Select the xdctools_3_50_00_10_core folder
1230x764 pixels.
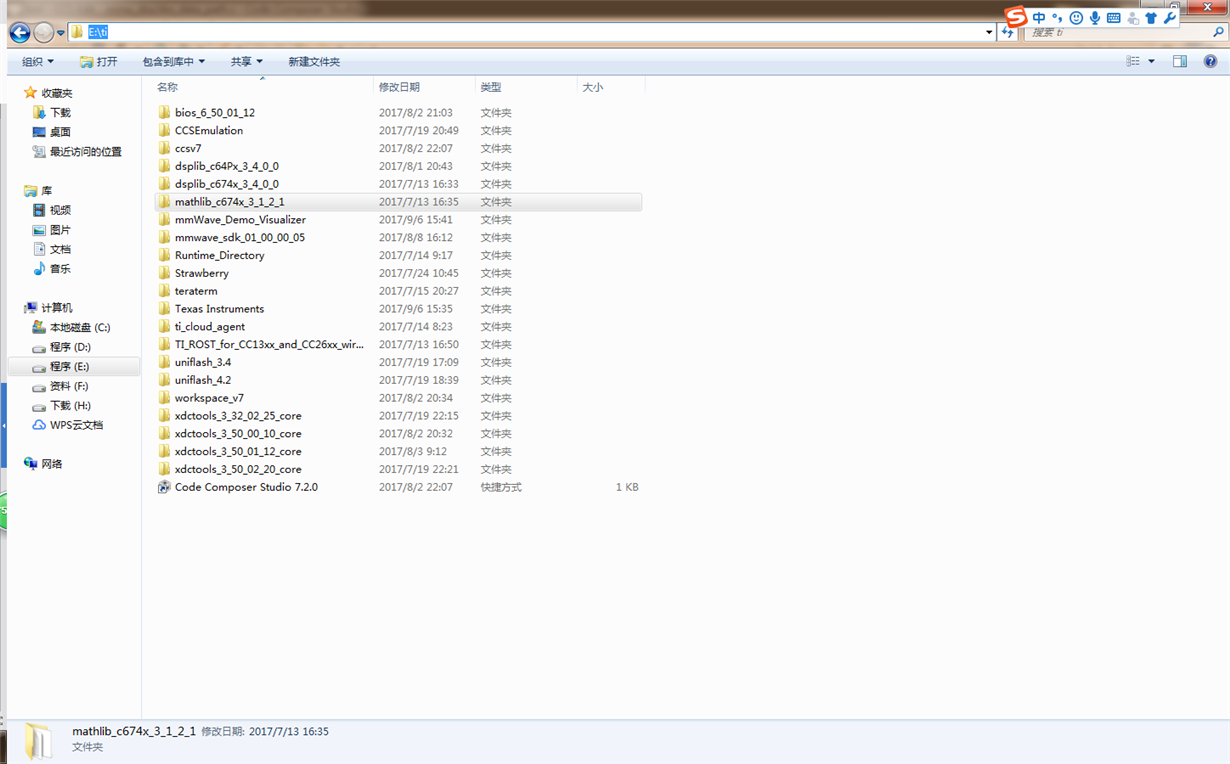pyautogui.click(x=238, y=434)
